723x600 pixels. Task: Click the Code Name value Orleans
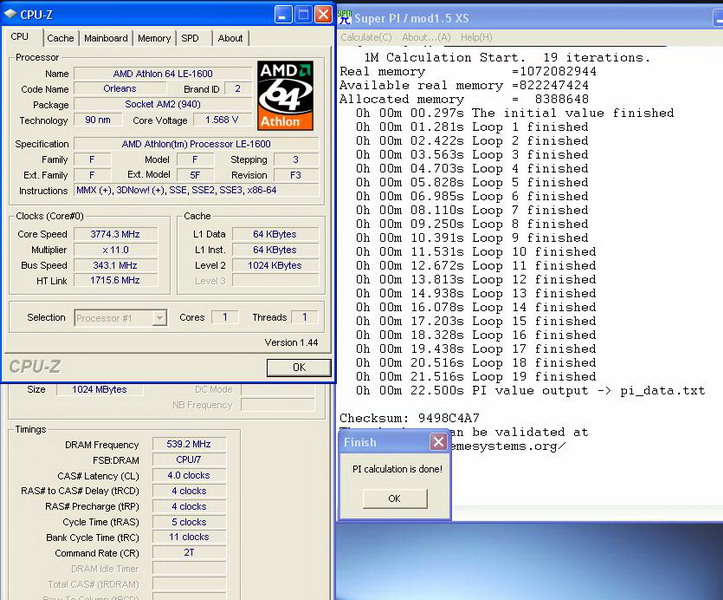click(x=120, y=89)
